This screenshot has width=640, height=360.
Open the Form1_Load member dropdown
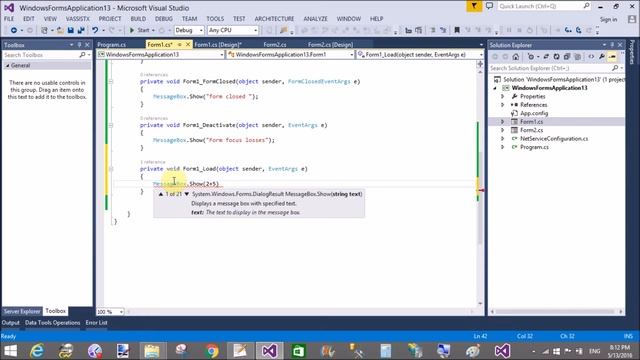coord(420,54)
